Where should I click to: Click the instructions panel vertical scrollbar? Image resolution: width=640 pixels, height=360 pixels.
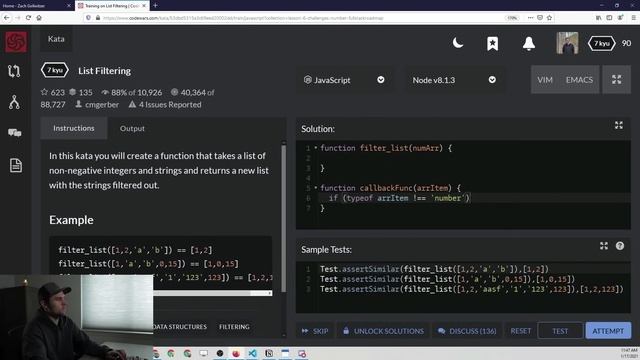(284, 220)
